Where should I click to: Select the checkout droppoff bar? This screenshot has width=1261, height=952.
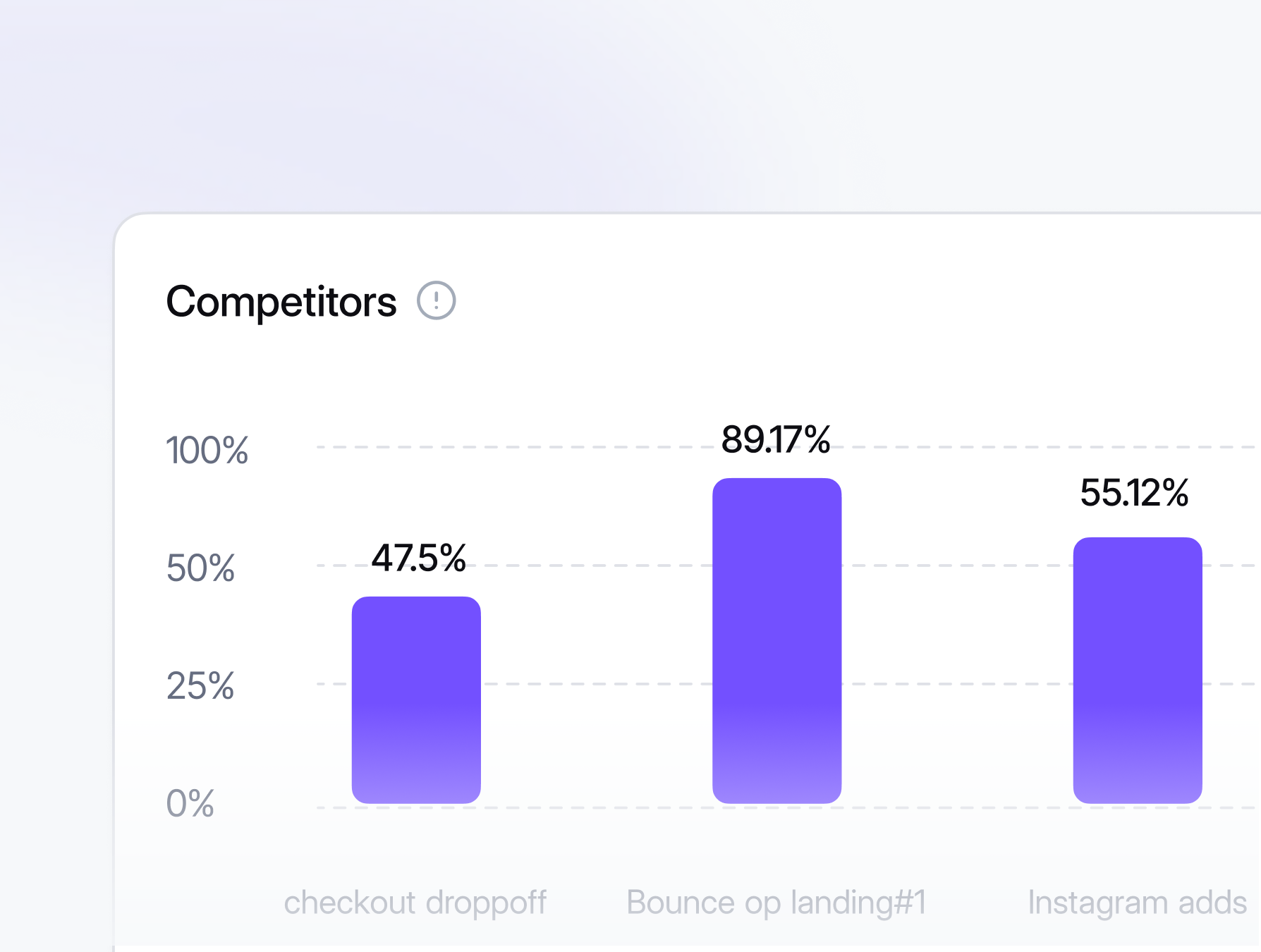pos(416,700)
